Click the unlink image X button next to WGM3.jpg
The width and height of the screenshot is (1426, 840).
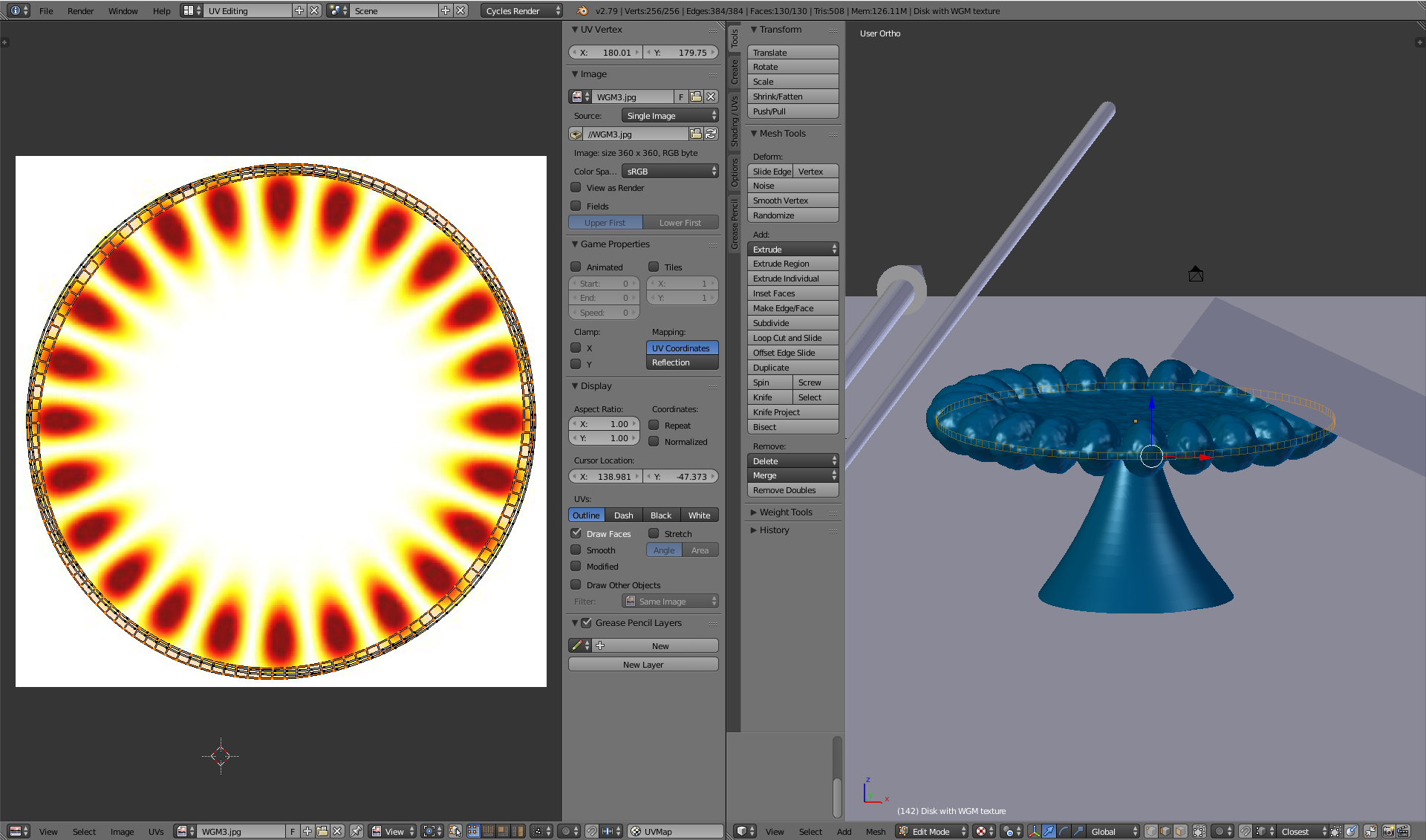(x=712, y=97)
